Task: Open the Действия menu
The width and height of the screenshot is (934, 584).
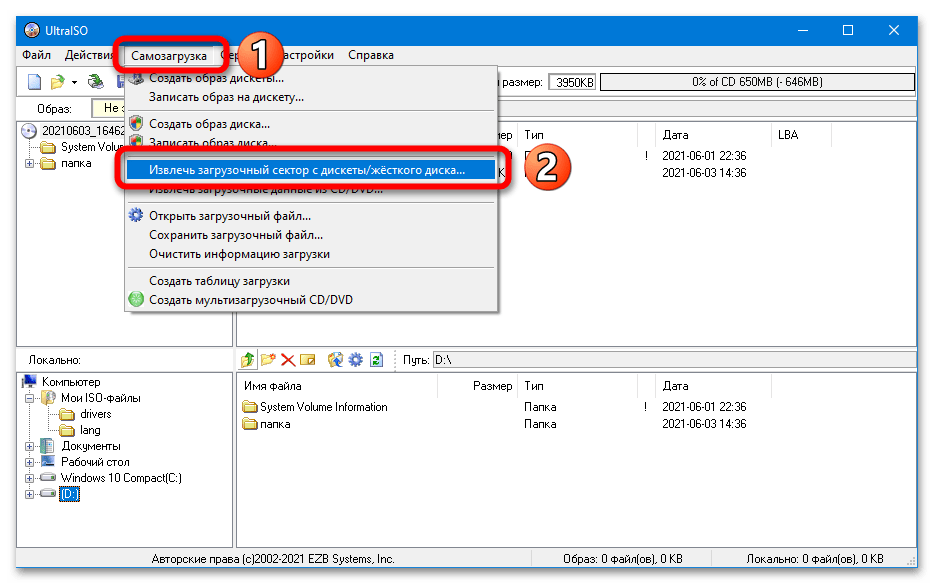Action: tap(89, 55)
